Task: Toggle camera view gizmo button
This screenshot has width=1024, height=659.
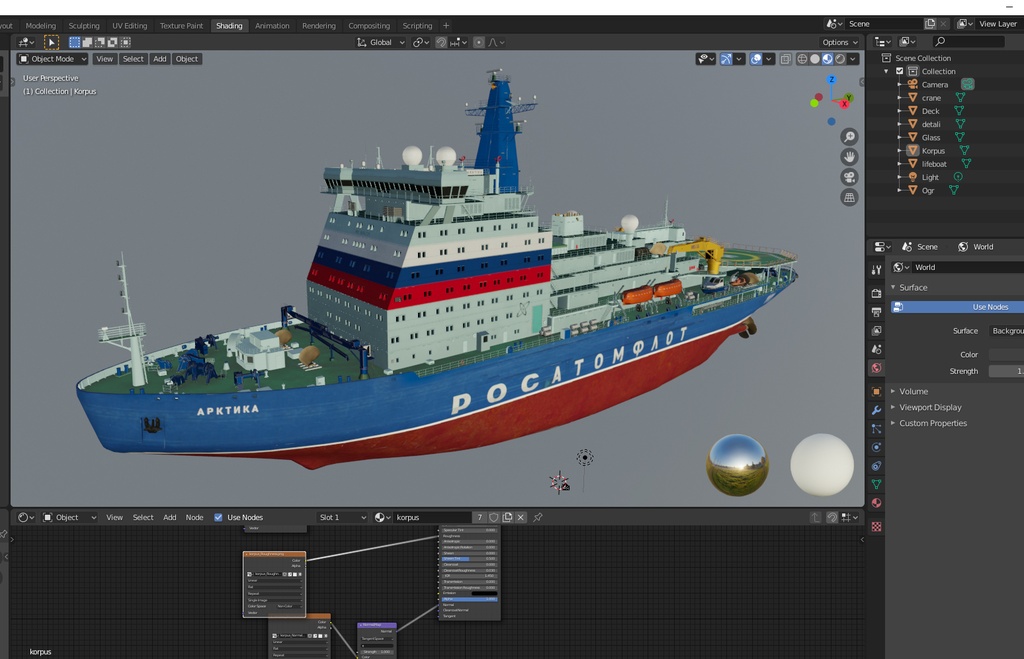Action: point(849,177)
